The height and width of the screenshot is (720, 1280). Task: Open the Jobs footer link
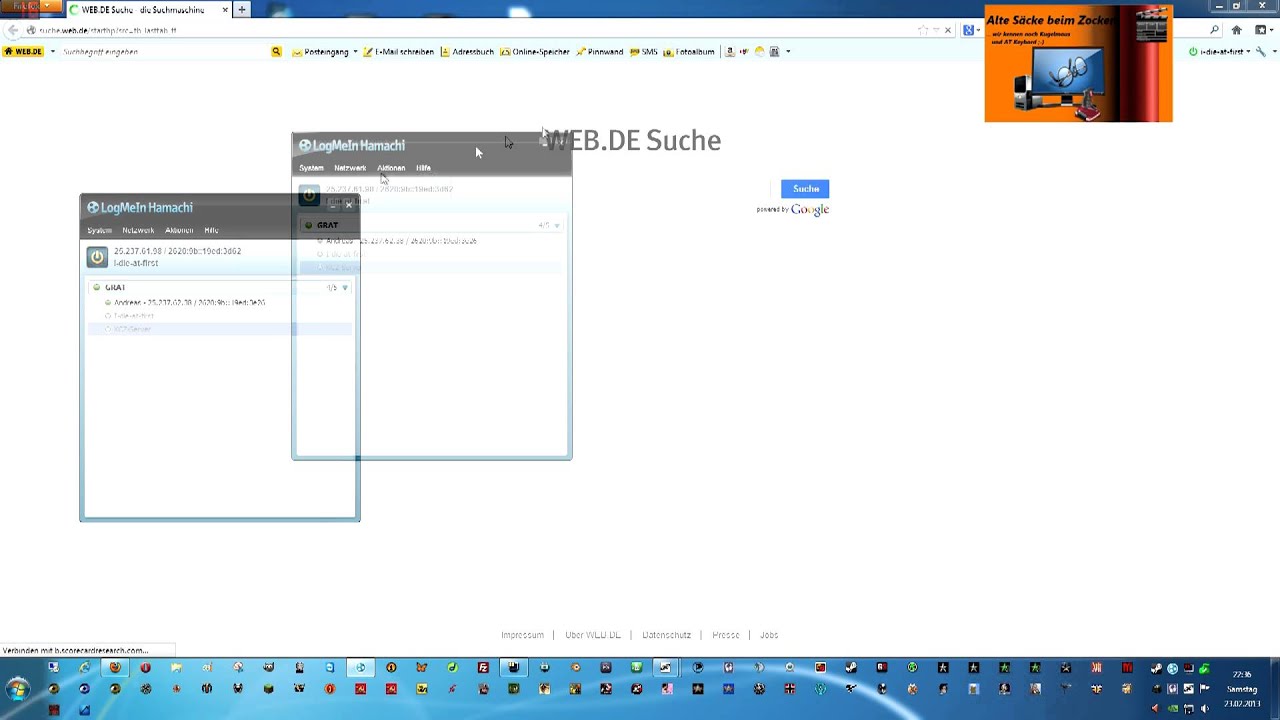pos(769,635)
